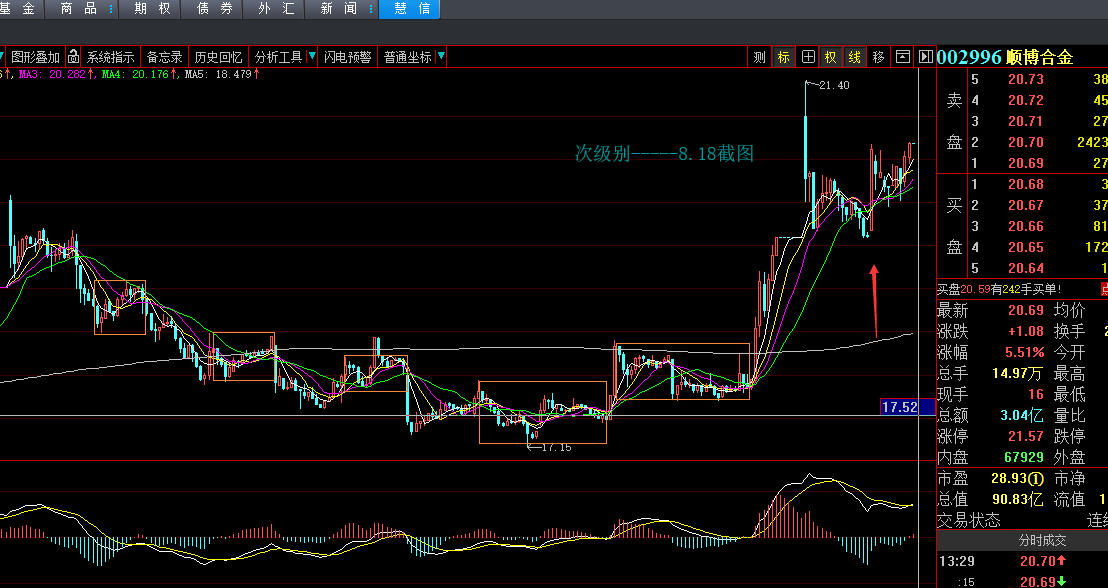This screenshot has width=1108, height=588.
Task: Switch to the 商品 tab
Action: (x=78, y=8)
